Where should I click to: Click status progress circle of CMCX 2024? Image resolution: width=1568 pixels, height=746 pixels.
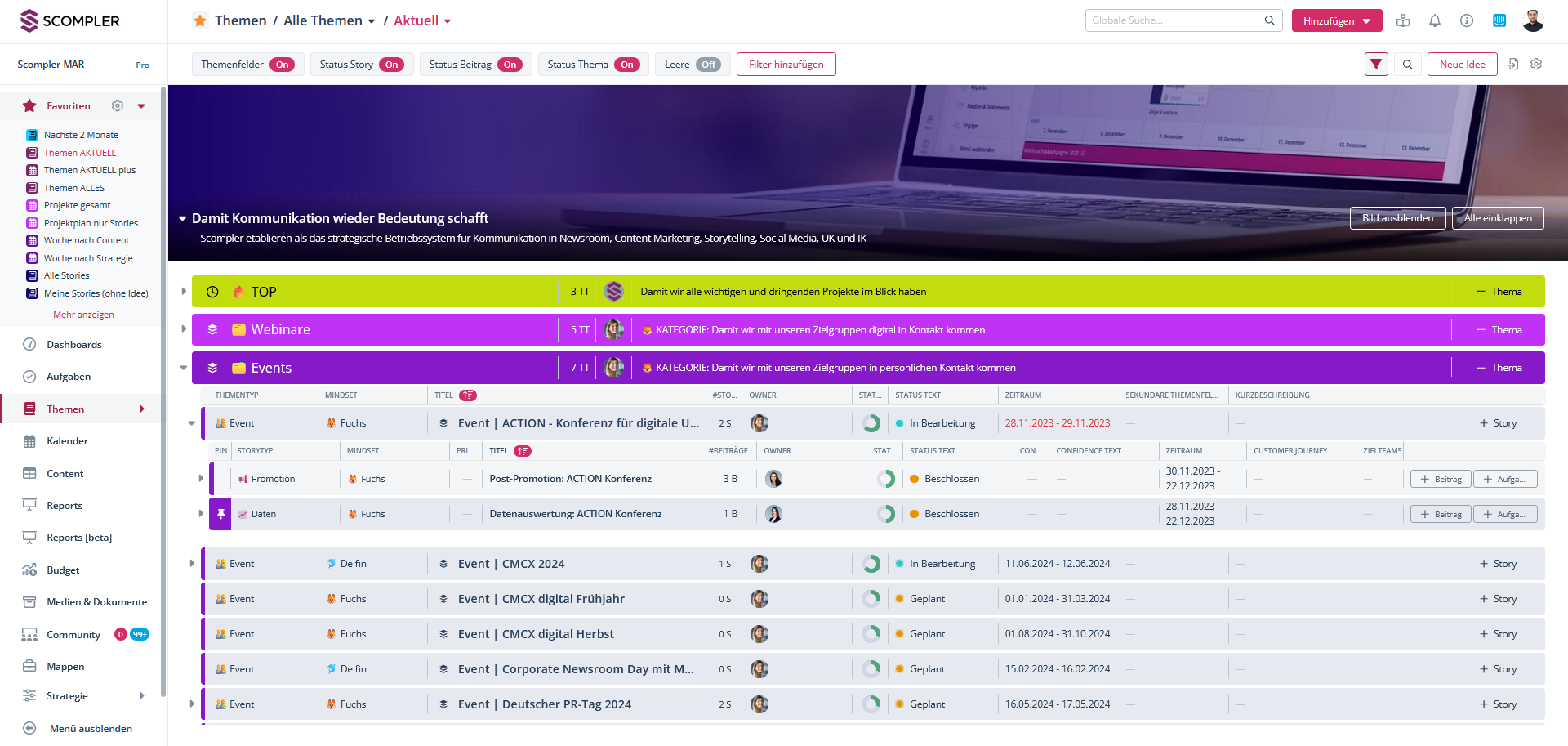[x=871, y=564]
